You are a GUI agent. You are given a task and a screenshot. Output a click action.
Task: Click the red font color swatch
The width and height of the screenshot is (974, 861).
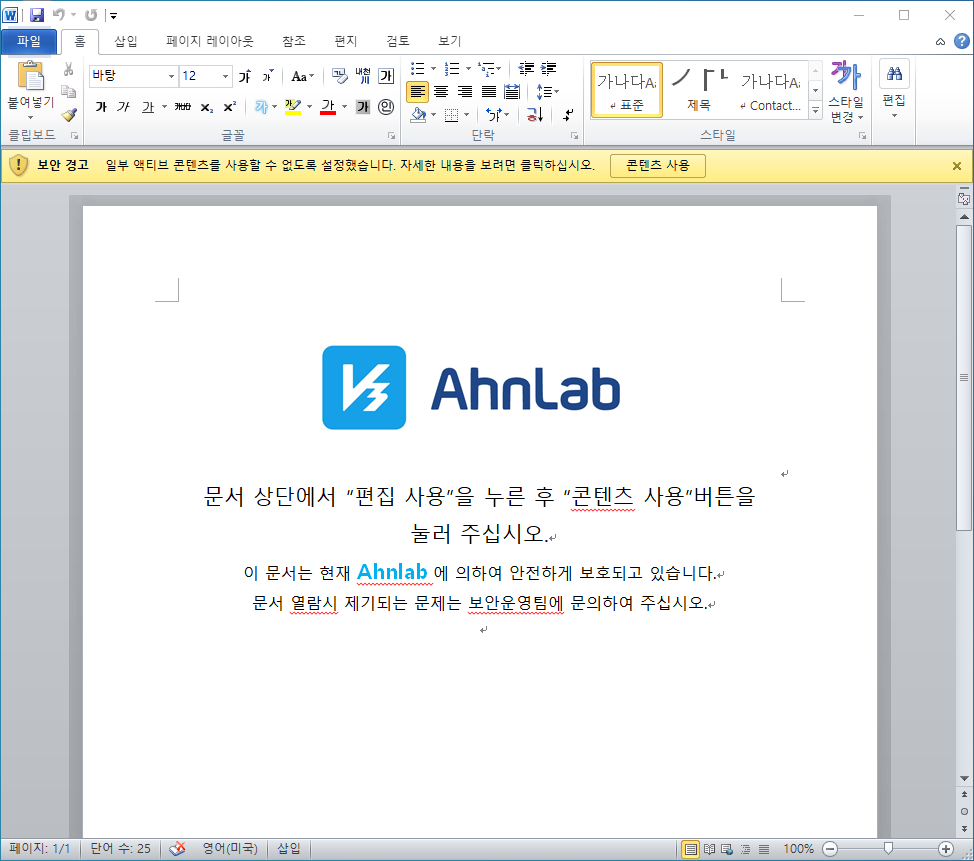[x=328, y=107]
